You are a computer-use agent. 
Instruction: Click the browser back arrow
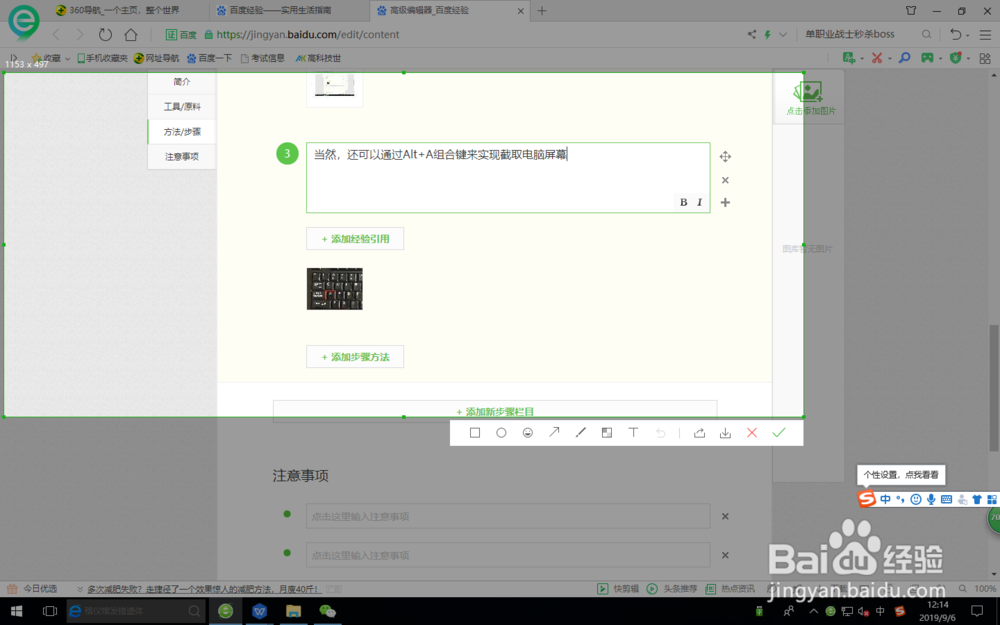56,34
